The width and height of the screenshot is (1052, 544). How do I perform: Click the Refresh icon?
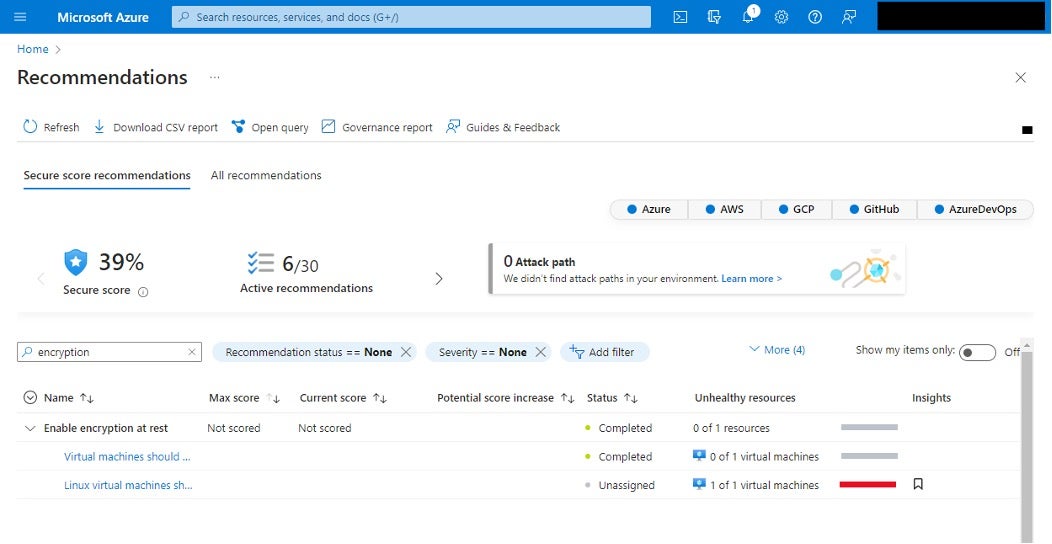click(30, 127)
